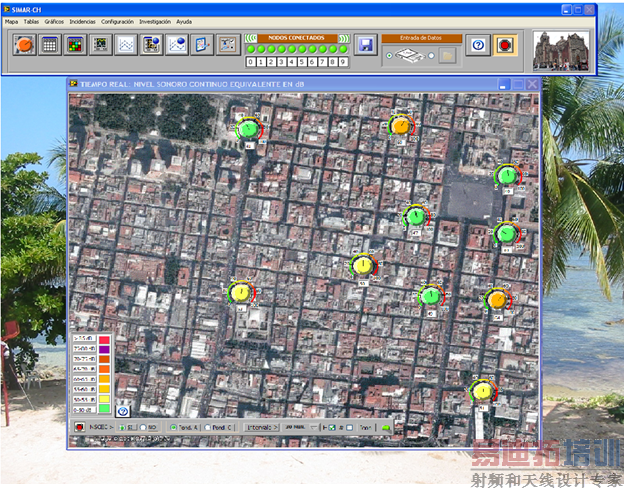Image resolution: width=625 pixels, height=490 pixels.
Task: Select the 'NO' radio option
Action: point(144,427)
